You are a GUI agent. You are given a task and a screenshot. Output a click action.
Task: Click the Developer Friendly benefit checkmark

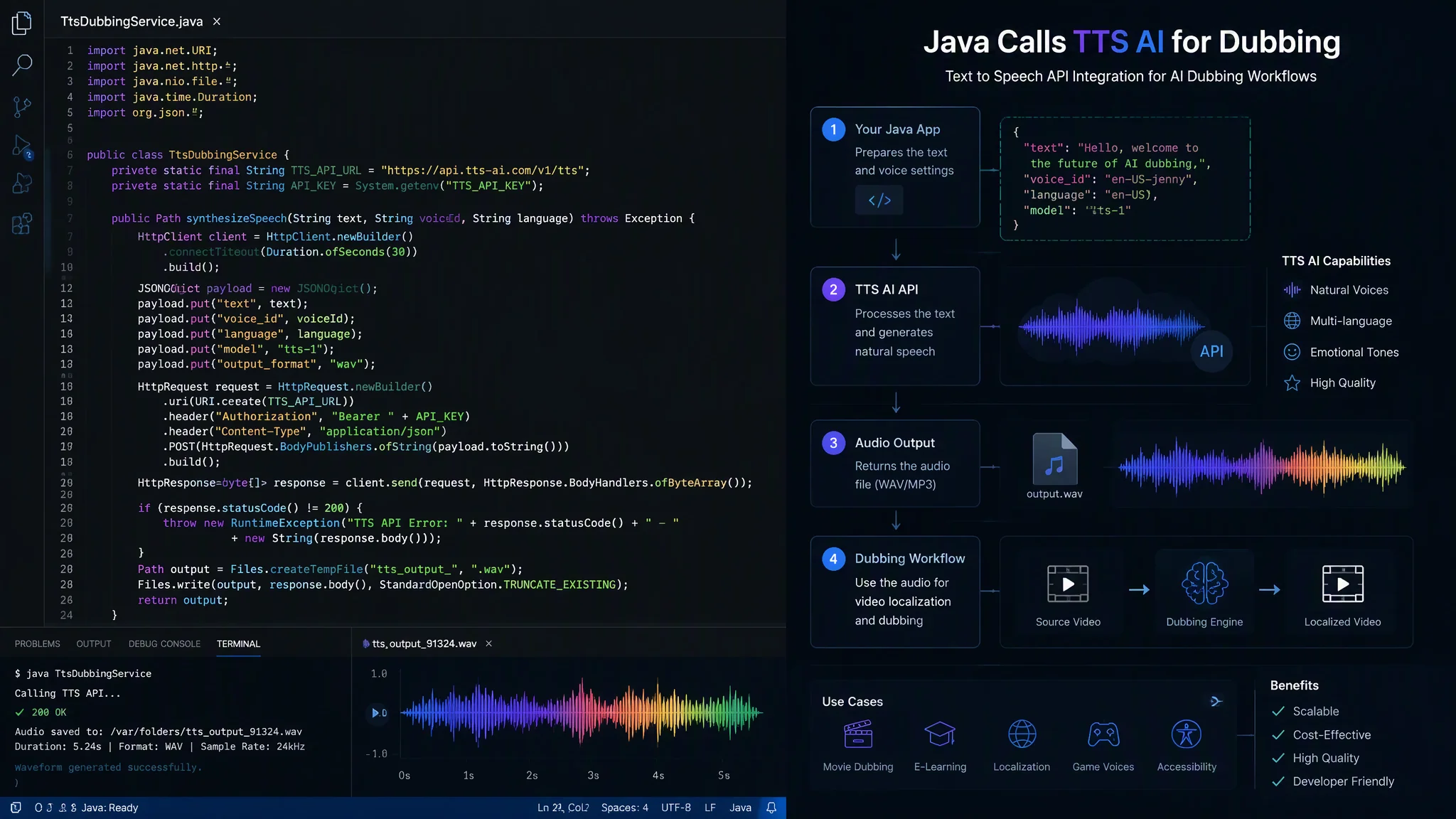pos(1278,781)
